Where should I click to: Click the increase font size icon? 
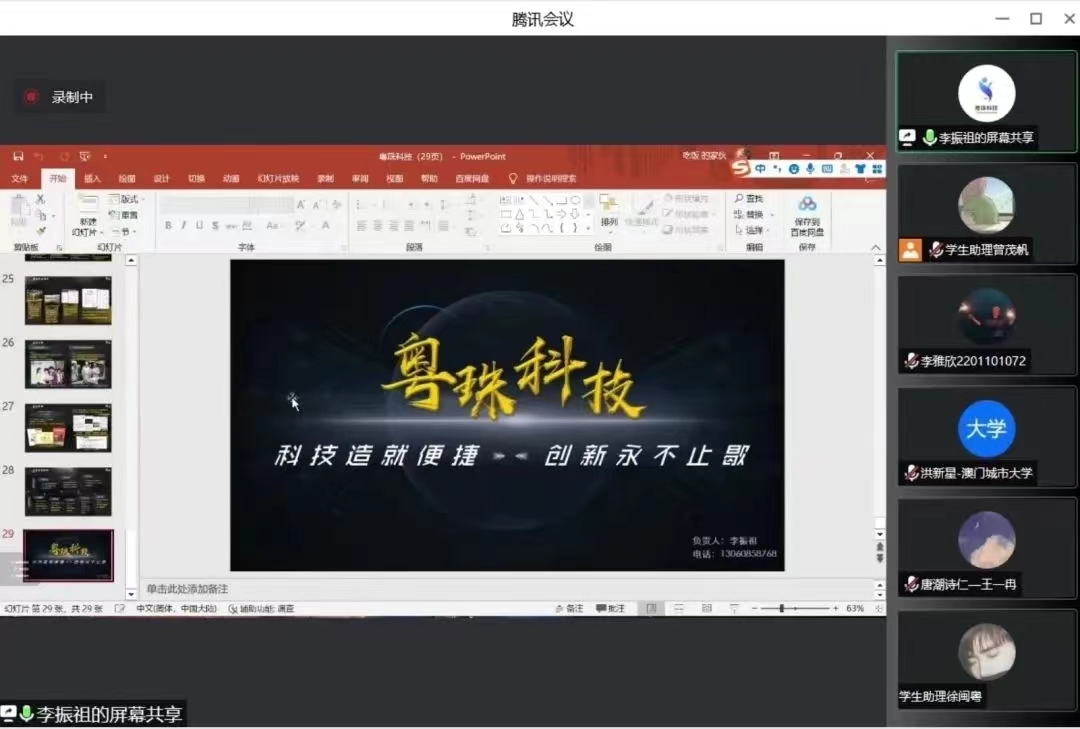pyautogui.click(x=301, y=205)
